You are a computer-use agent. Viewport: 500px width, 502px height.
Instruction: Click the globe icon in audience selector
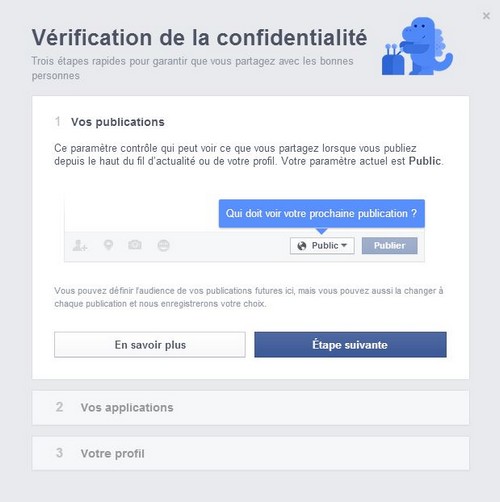click(302, 246)
